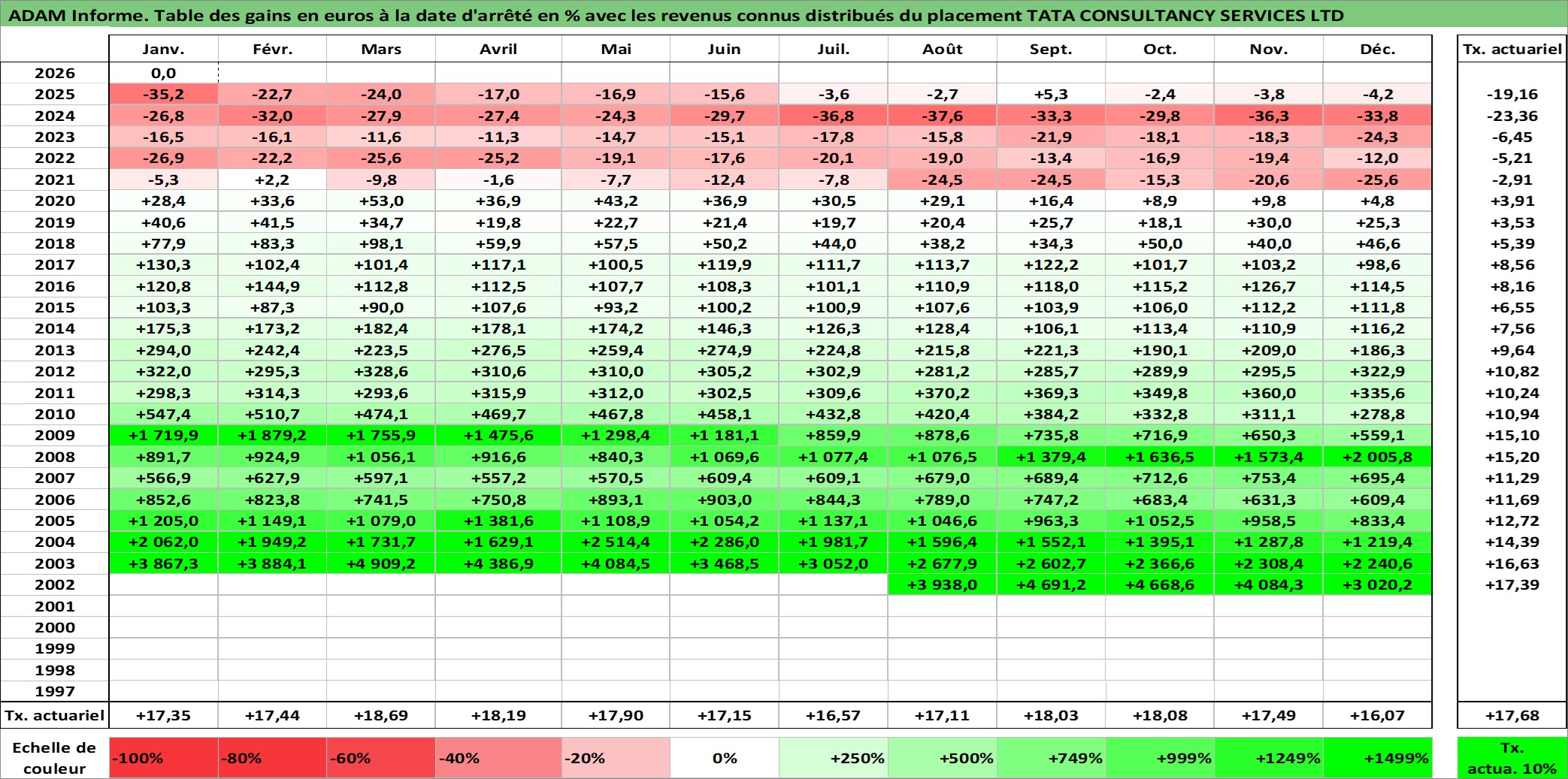Select the +4 909,2 cell in March 2003
The width and height of the screenshot is (1568, 779).
pos(381,563)
